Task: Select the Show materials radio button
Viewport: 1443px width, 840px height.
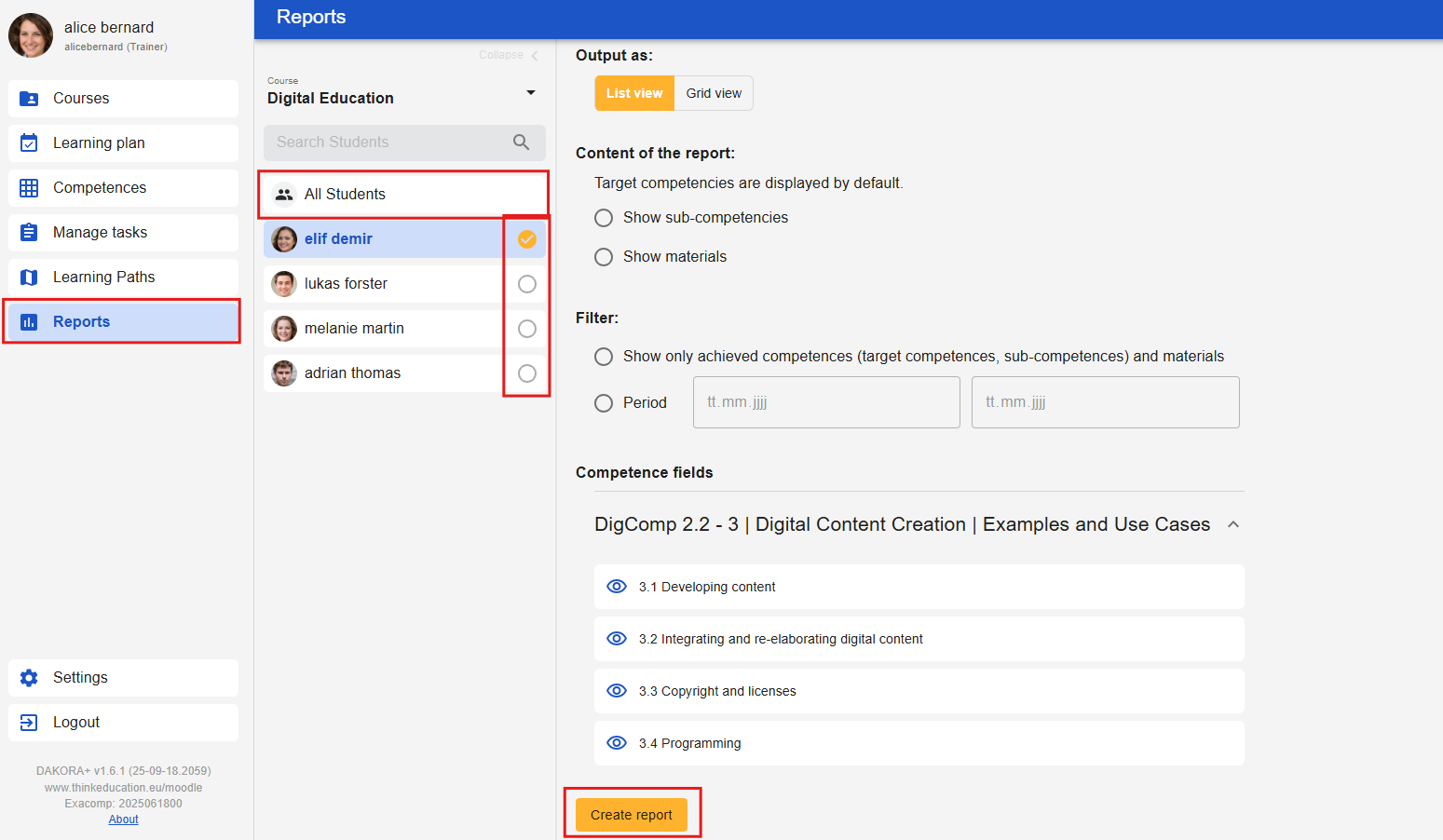Action: pyautogui.click(x=604, y=257)
